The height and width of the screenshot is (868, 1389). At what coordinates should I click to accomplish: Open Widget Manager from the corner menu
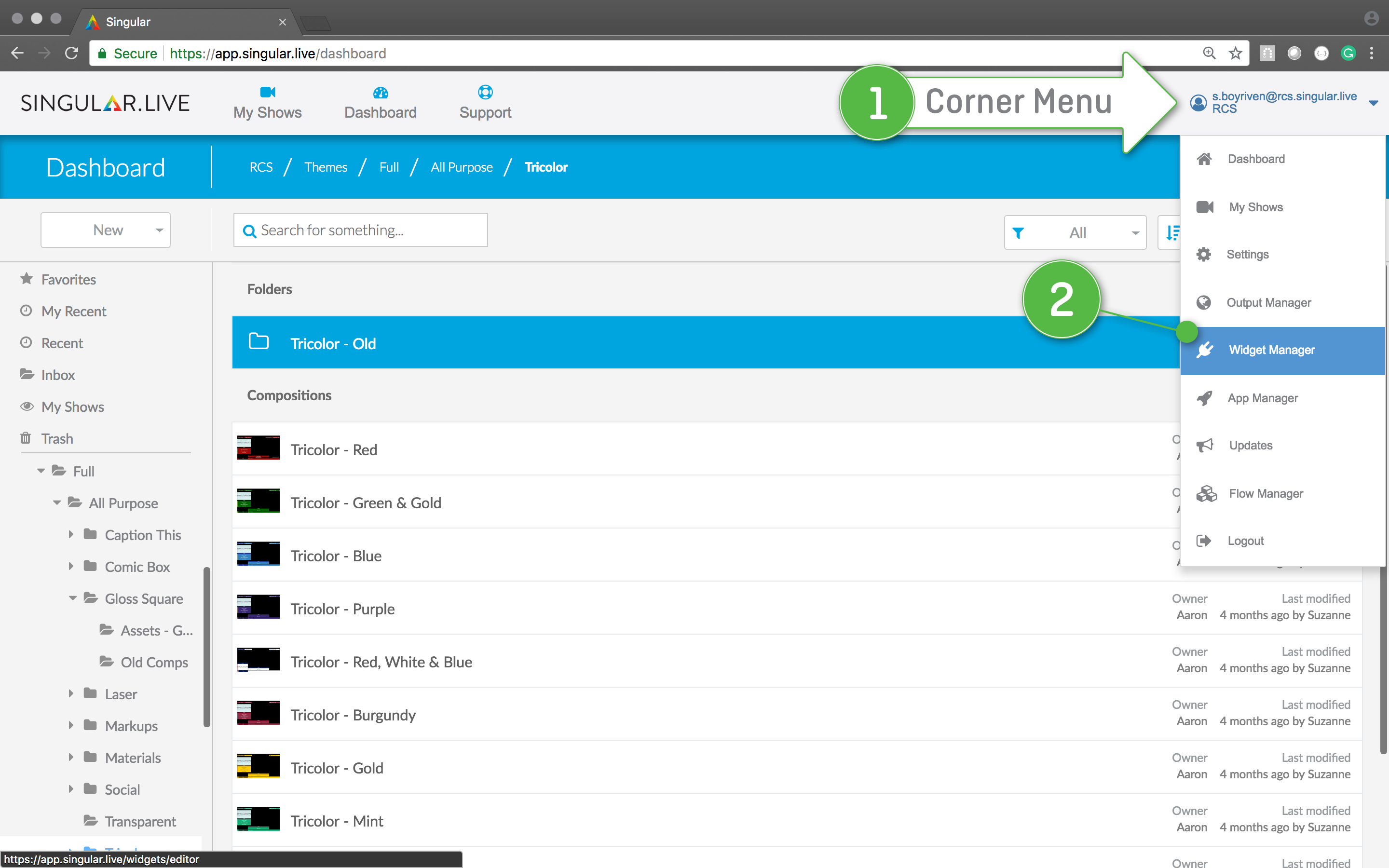point(1282,350)
